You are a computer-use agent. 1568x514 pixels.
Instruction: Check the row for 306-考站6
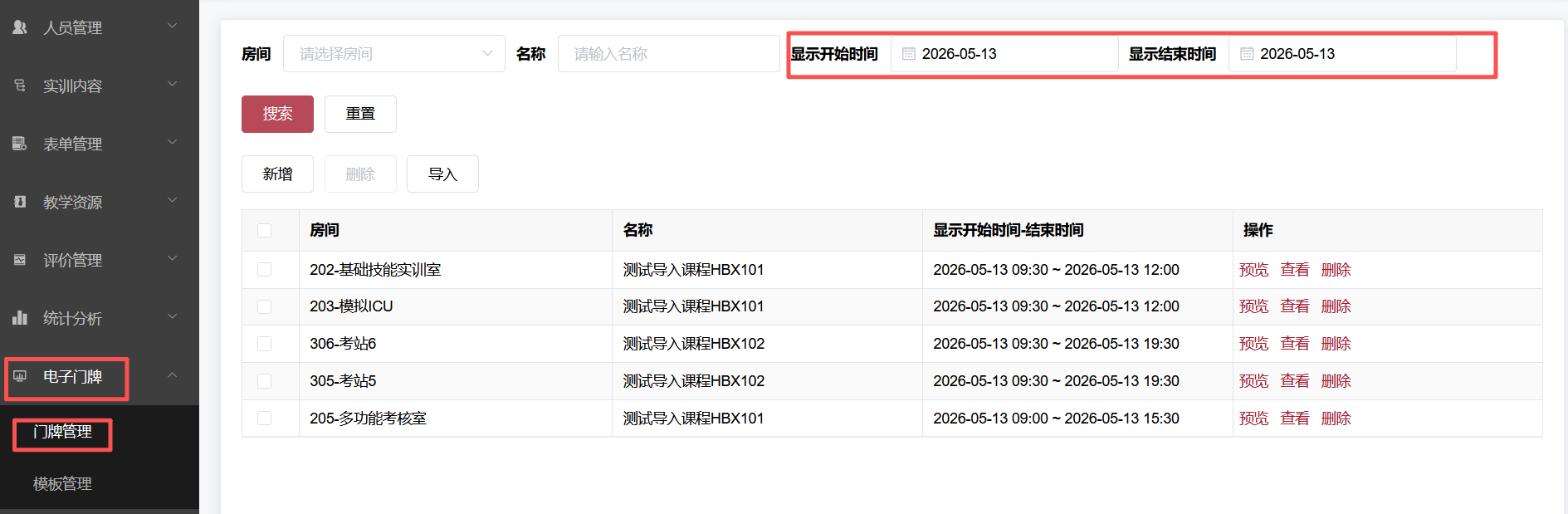coord(265,344)
